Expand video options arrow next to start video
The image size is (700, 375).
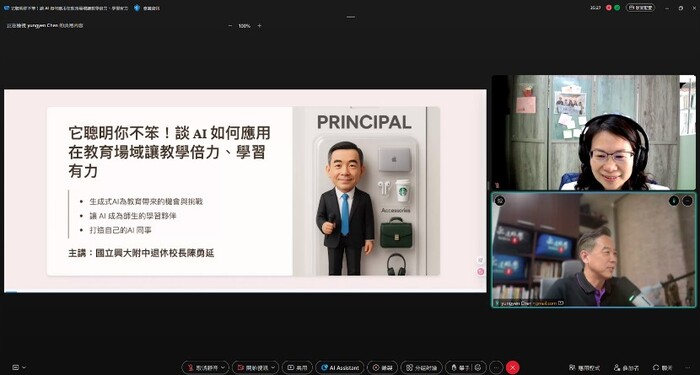[274, 367]
